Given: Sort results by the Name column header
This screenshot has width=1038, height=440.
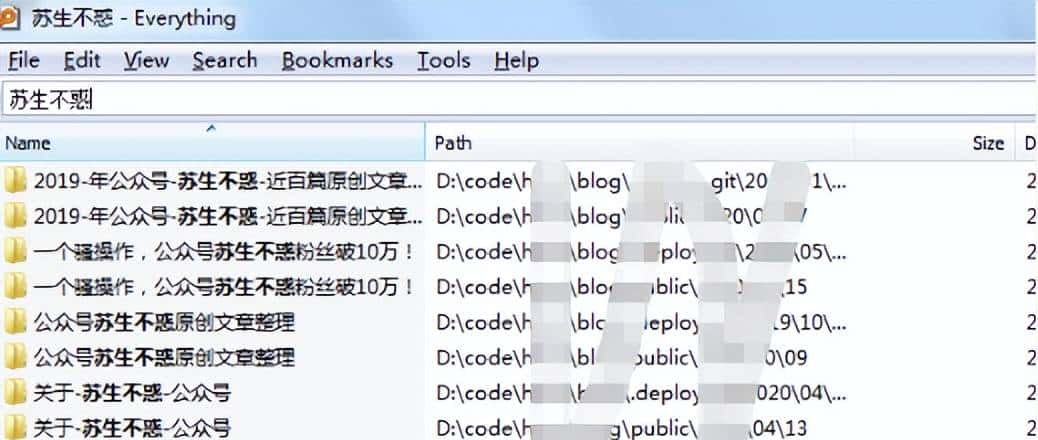Looking at the screenshot, I should 212,142.
